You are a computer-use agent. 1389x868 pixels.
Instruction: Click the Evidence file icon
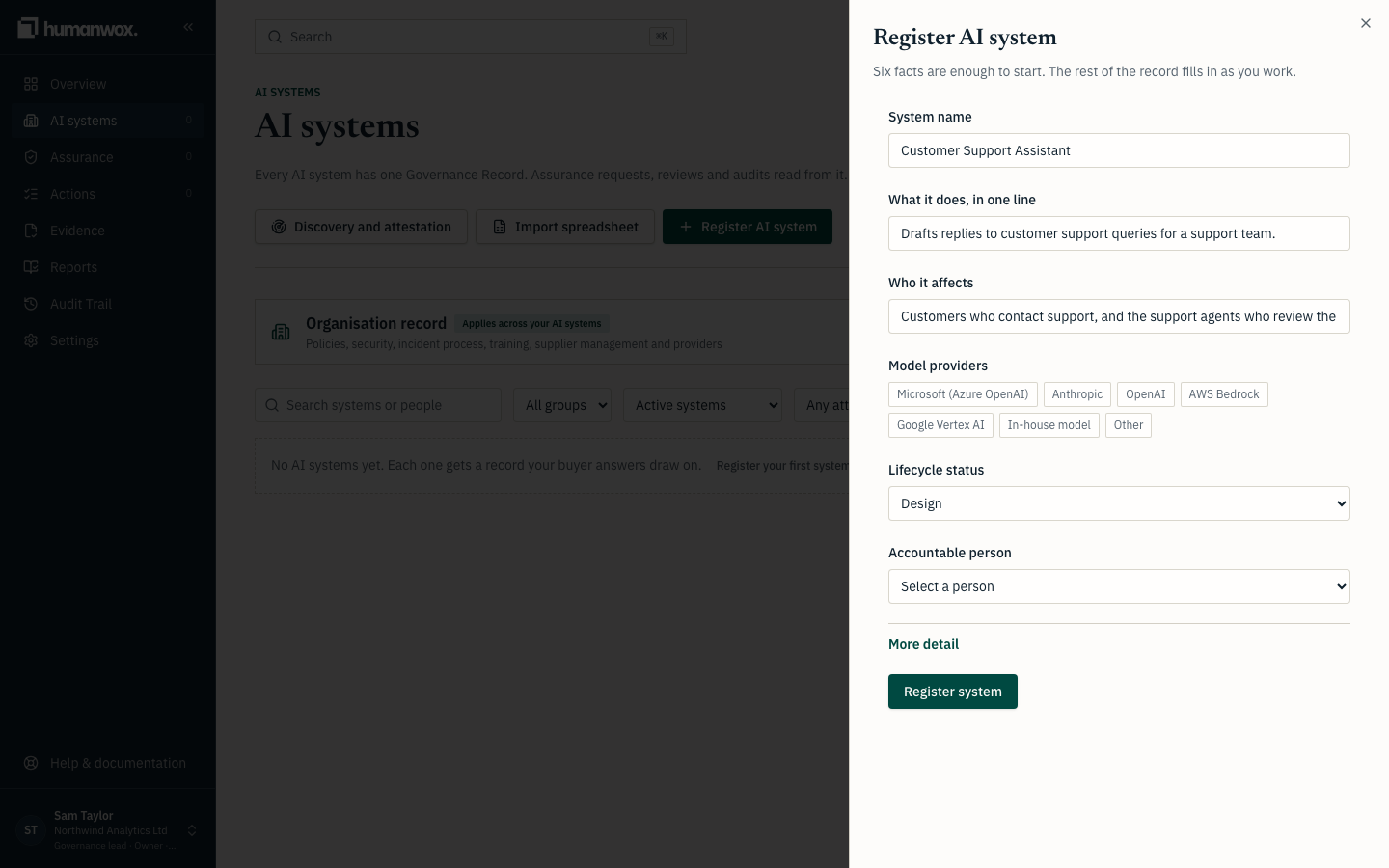pyautogui.click(x=31, y=231)
